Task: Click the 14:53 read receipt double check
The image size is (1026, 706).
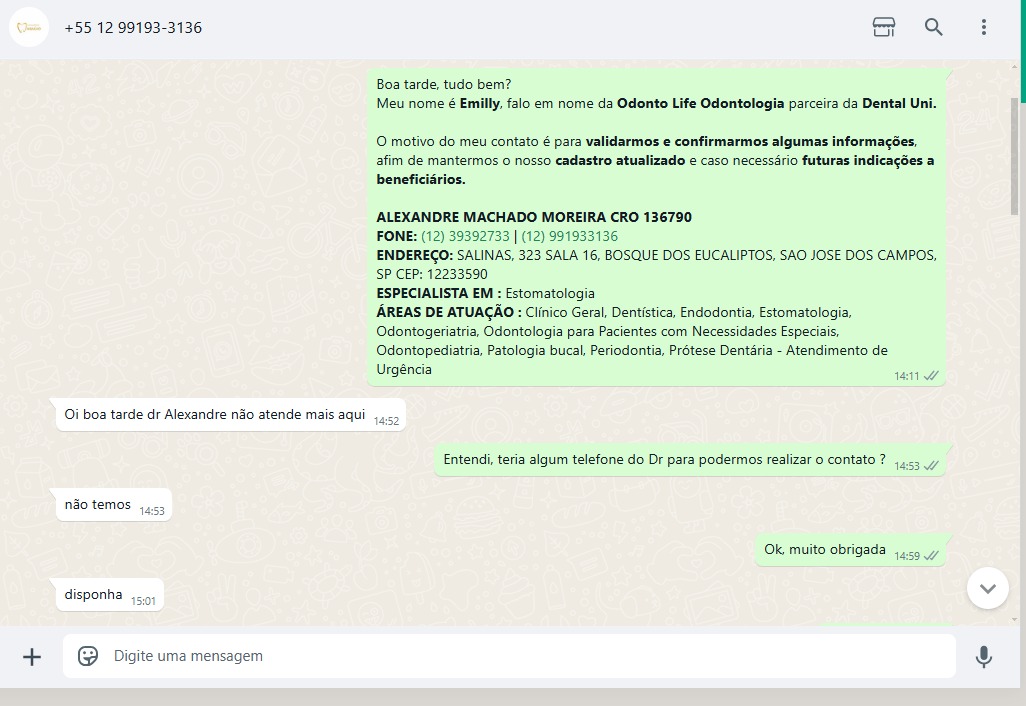Action: click(x=931, y=466)
